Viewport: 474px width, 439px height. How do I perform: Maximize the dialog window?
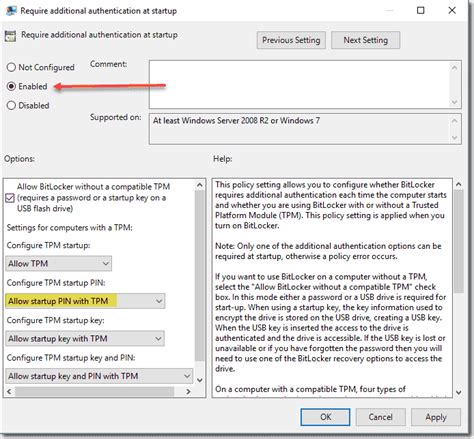tap(421, 11)
